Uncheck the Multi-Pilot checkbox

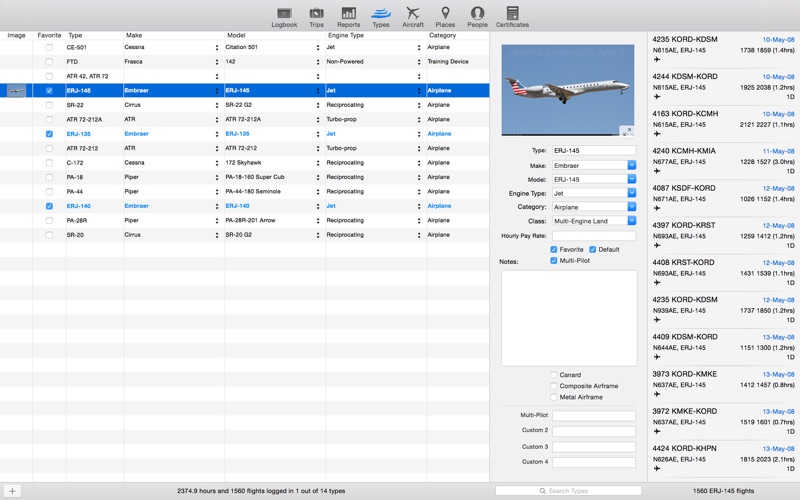[x=554, y=261]
